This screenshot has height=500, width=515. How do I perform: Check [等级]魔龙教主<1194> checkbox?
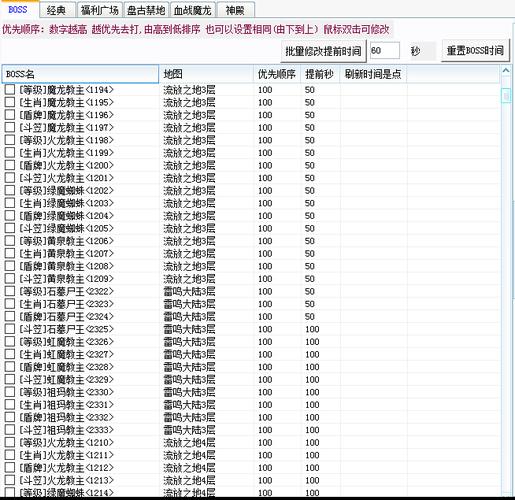10,90
